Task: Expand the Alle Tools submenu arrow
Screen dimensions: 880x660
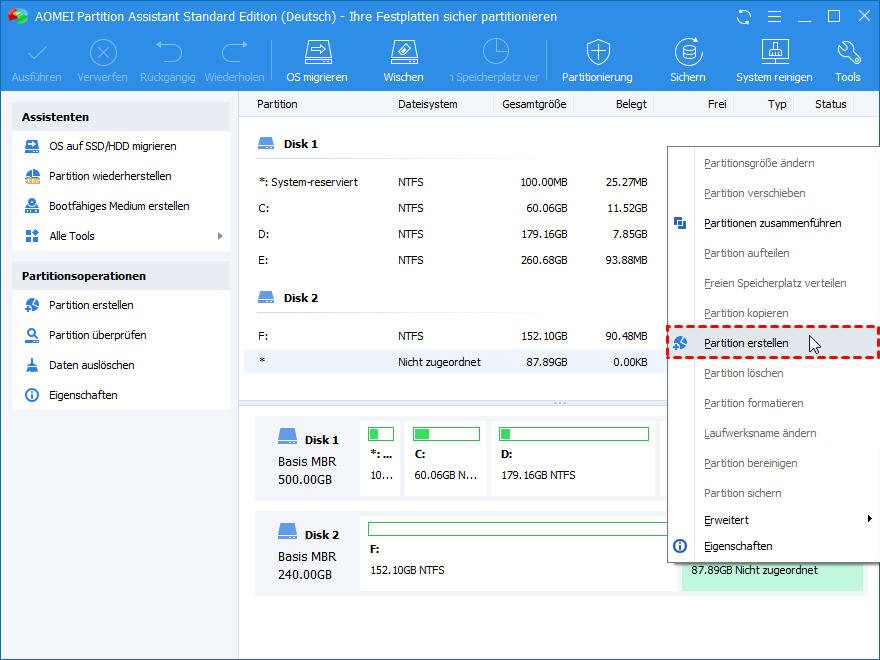Action: point(220,236)
